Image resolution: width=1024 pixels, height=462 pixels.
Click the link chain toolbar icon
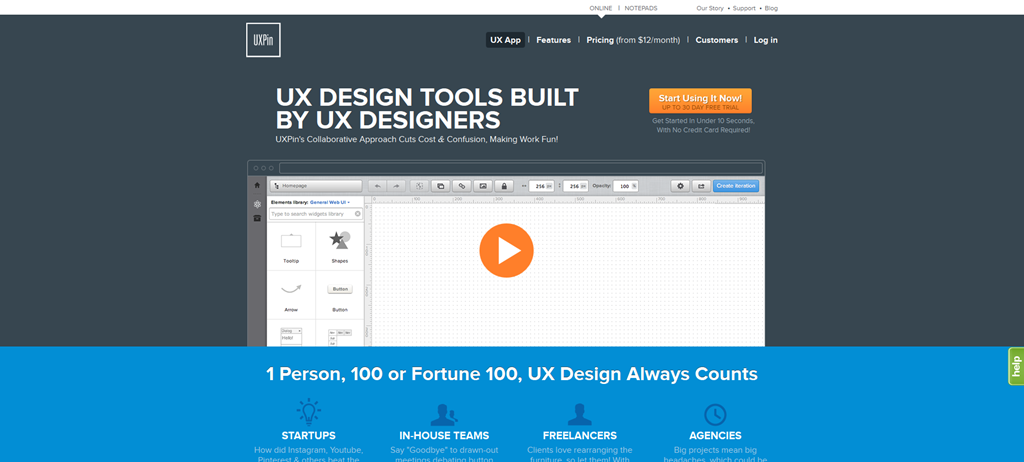(x=462, y=186)
